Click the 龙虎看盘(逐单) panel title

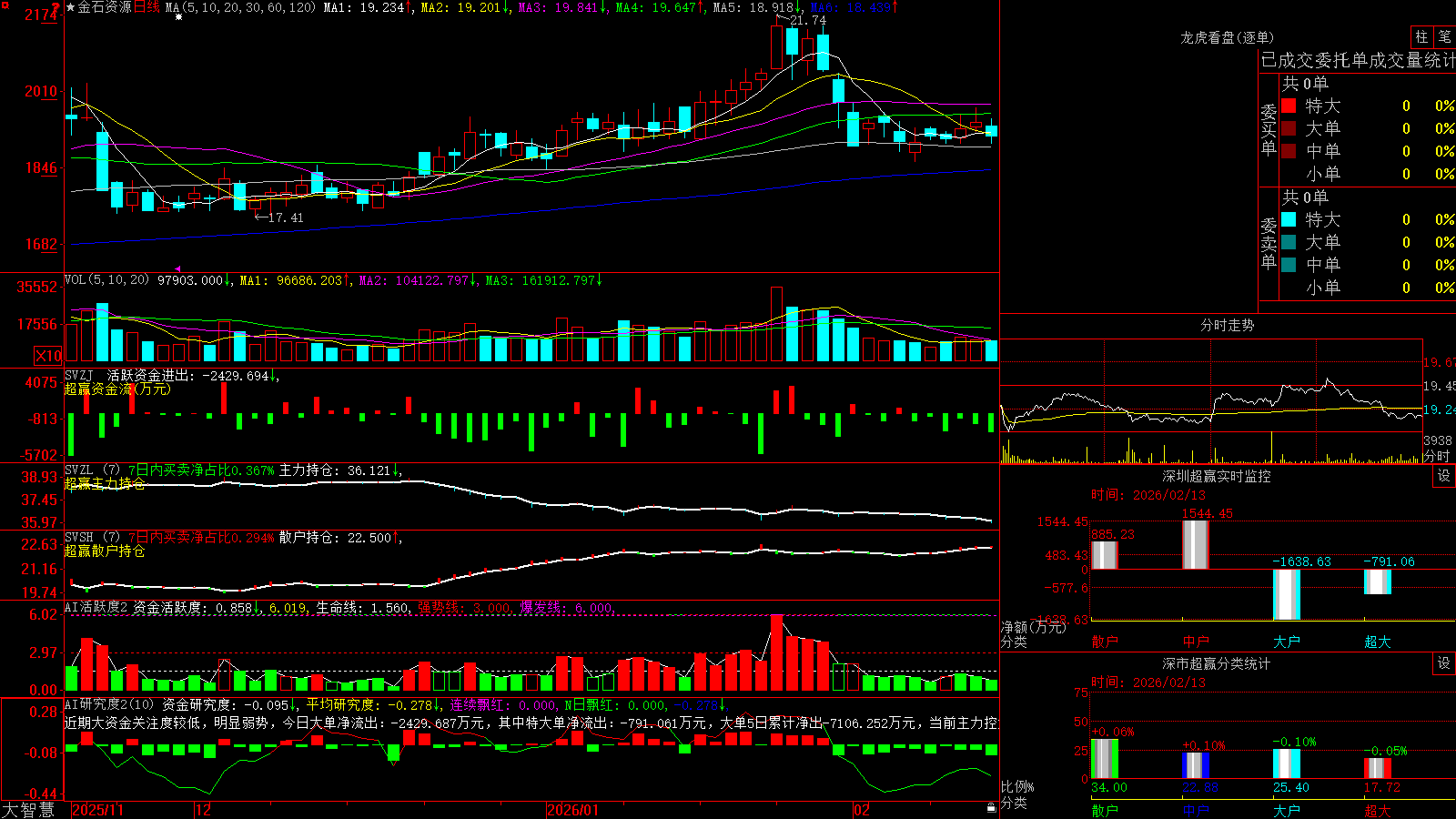coord(1227,37)
